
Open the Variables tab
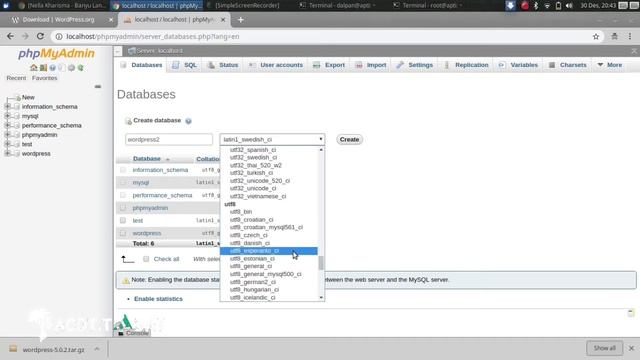(x=518, y=65)
